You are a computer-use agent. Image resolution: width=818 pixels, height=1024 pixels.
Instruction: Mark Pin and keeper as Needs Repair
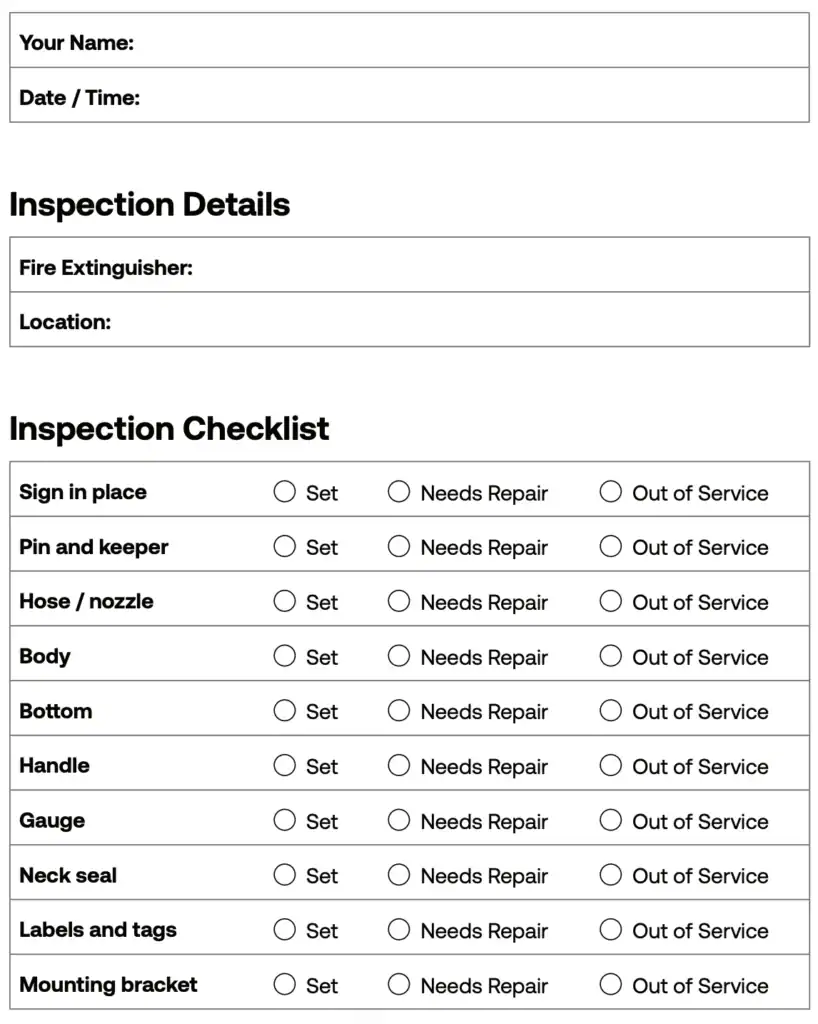pyautogui.click(x=399, y=547)
